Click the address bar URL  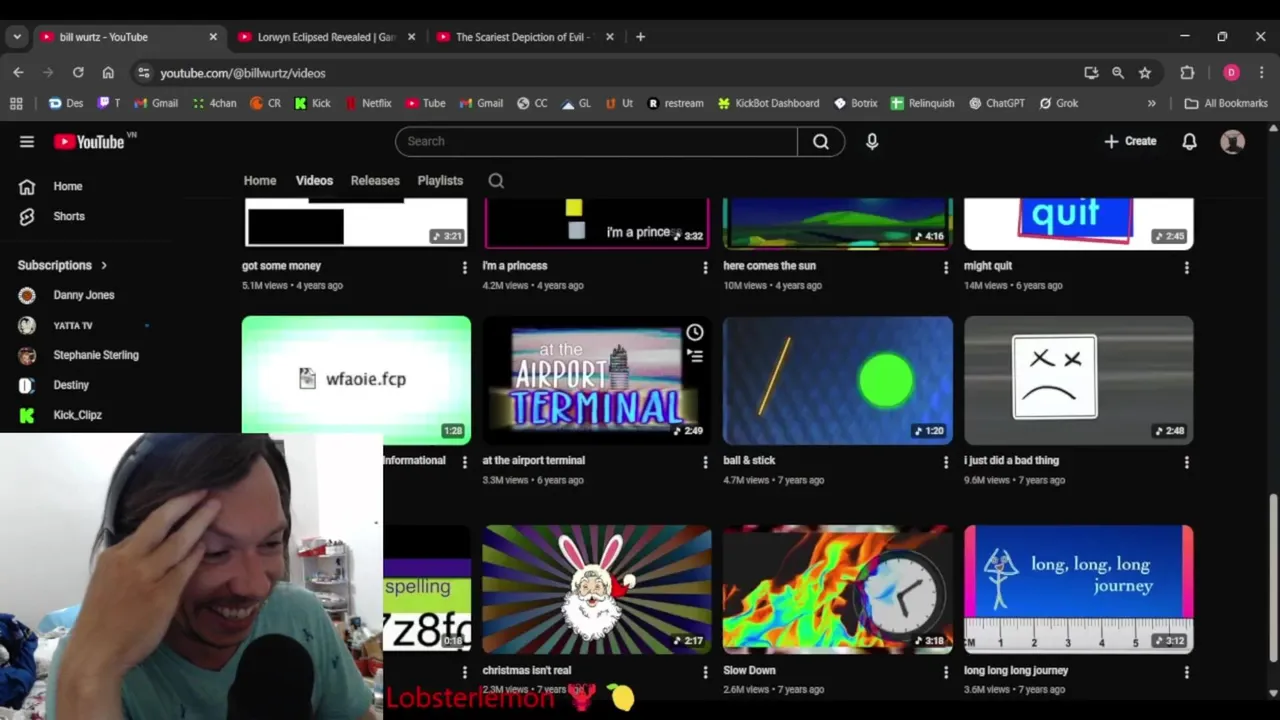click(243, 73)
